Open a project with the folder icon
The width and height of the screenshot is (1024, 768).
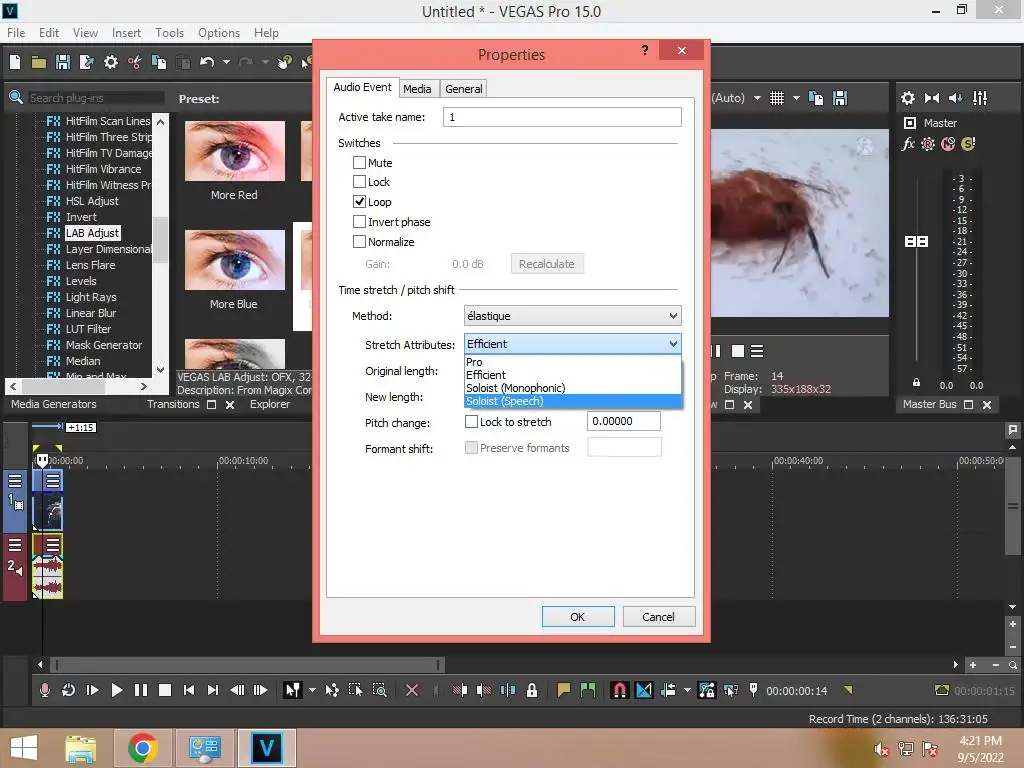tap(39, 62)
